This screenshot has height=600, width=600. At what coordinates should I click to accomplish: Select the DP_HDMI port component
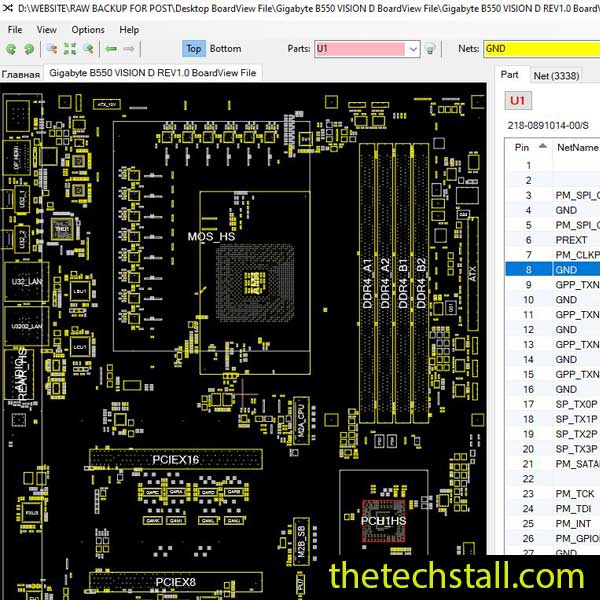click(16, 157)
